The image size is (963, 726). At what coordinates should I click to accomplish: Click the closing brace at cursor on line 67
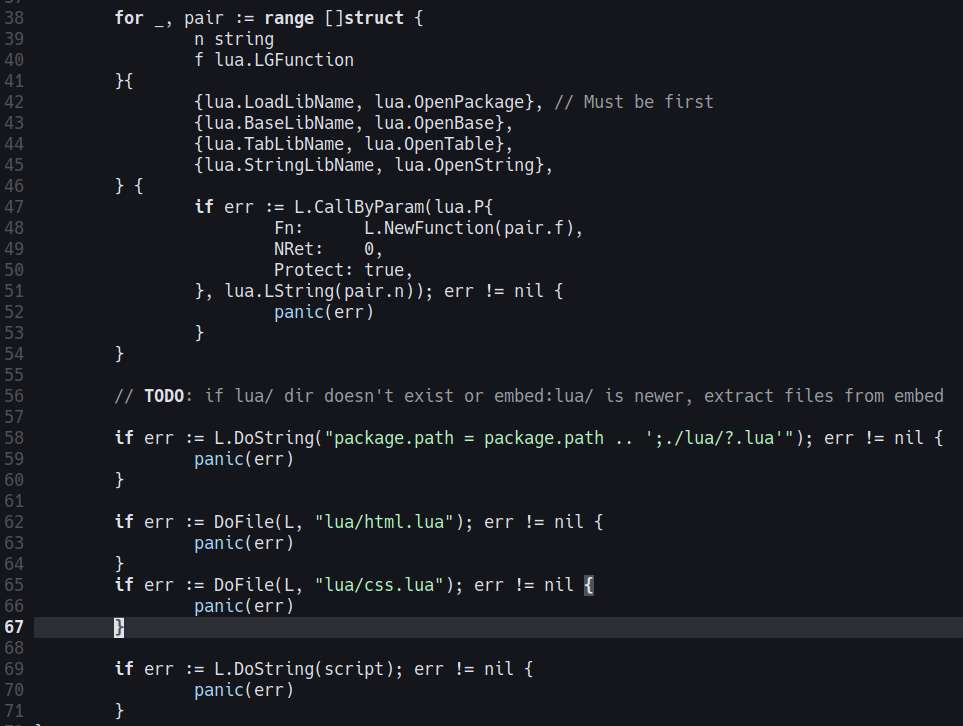(119, 627)
